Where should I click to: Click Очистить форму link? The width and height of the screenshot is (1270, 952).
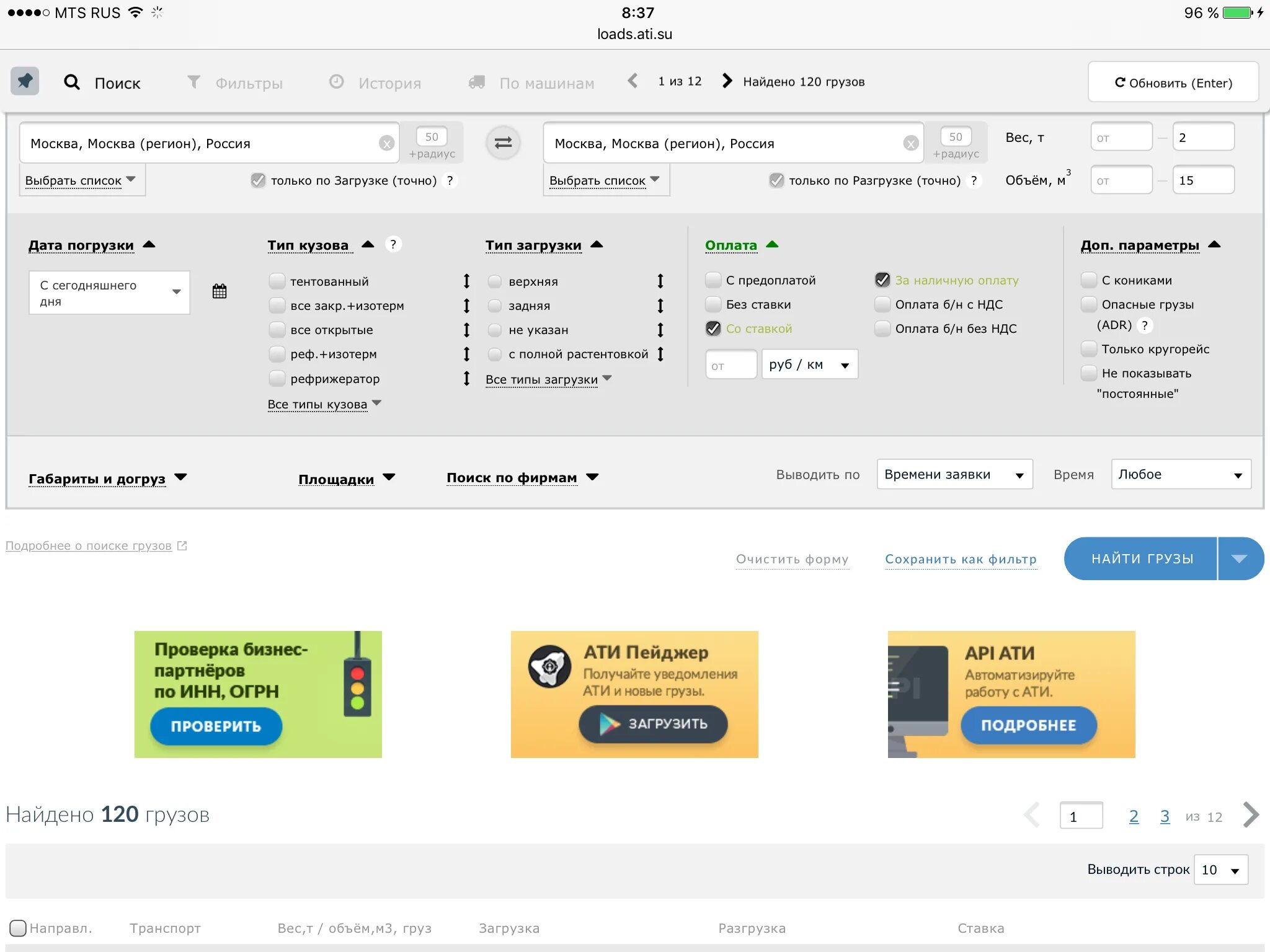pos(792,559)
